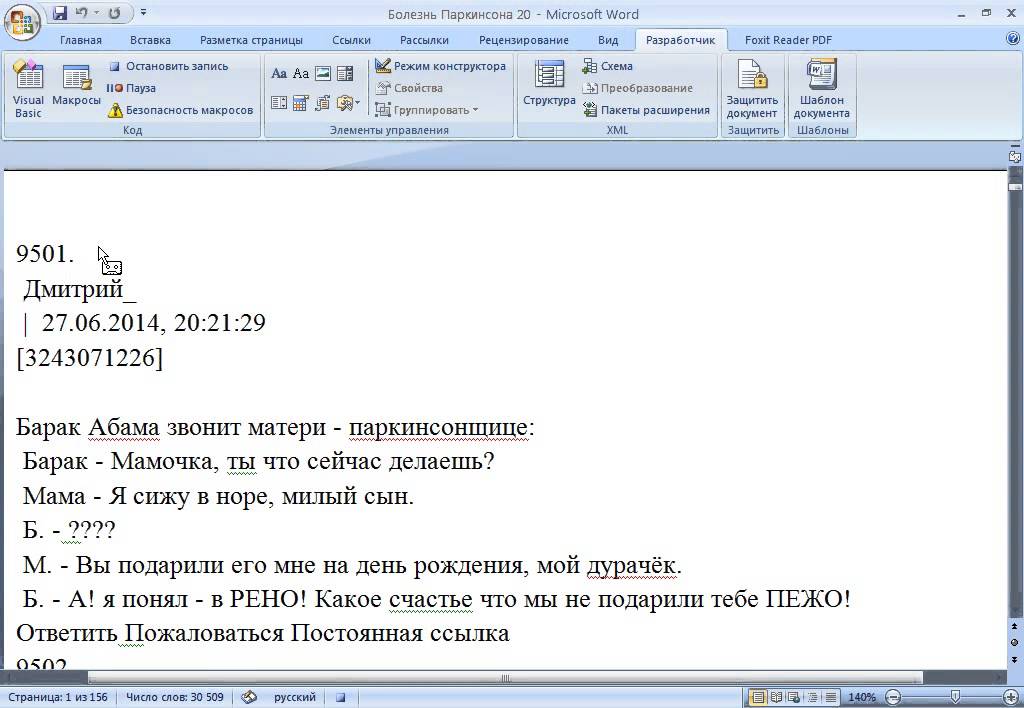Select the Разработчик tab
Screen dimensions: 1024x708
coord(680,40)
